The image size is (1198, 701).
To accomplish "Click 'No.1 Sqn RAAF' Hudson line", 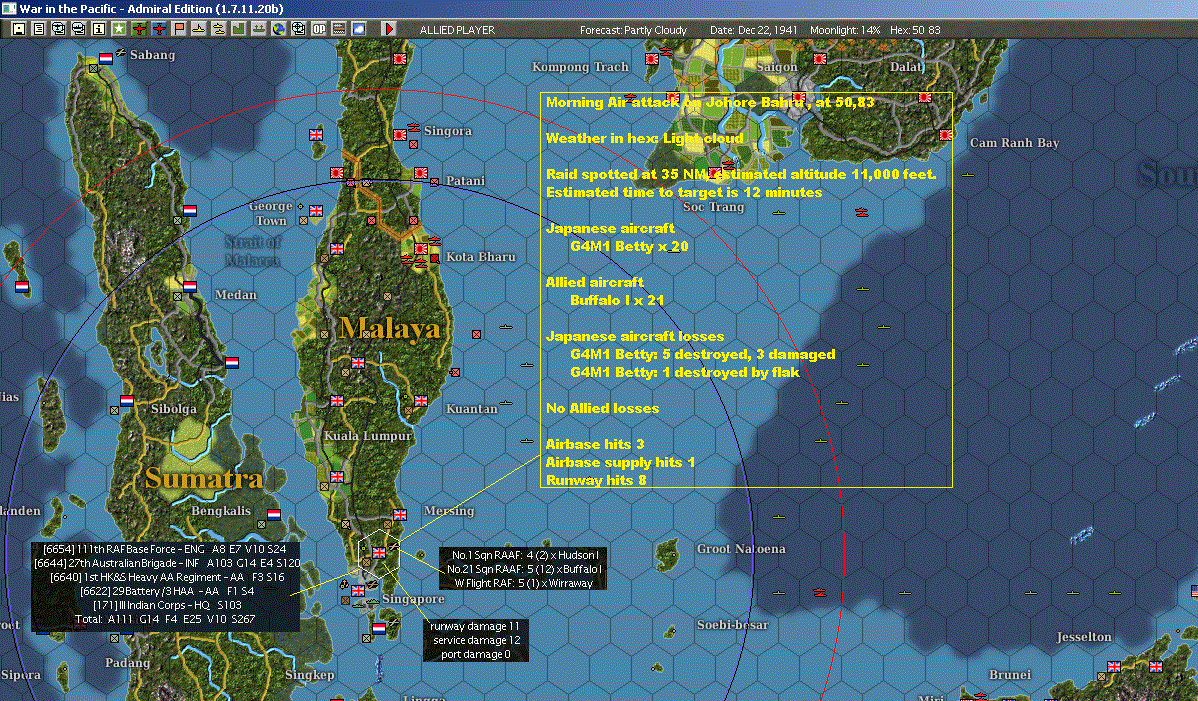I will click(525, 555).
